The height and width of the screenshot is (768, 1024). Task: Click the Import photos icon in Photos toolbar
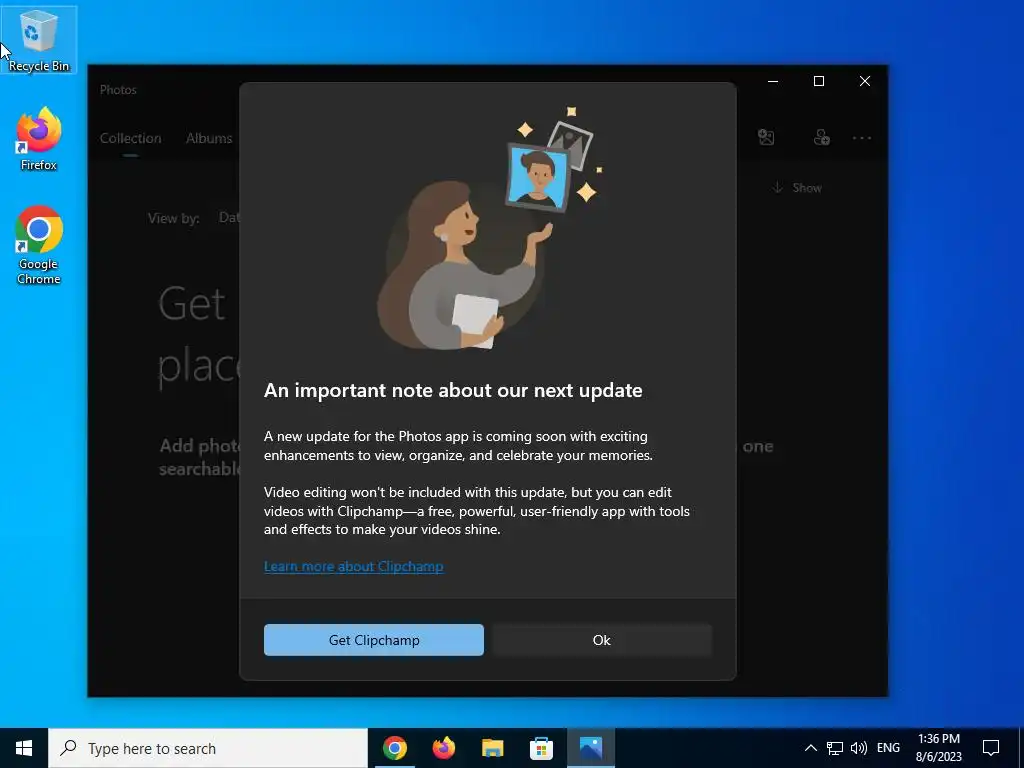click(766, 137)
